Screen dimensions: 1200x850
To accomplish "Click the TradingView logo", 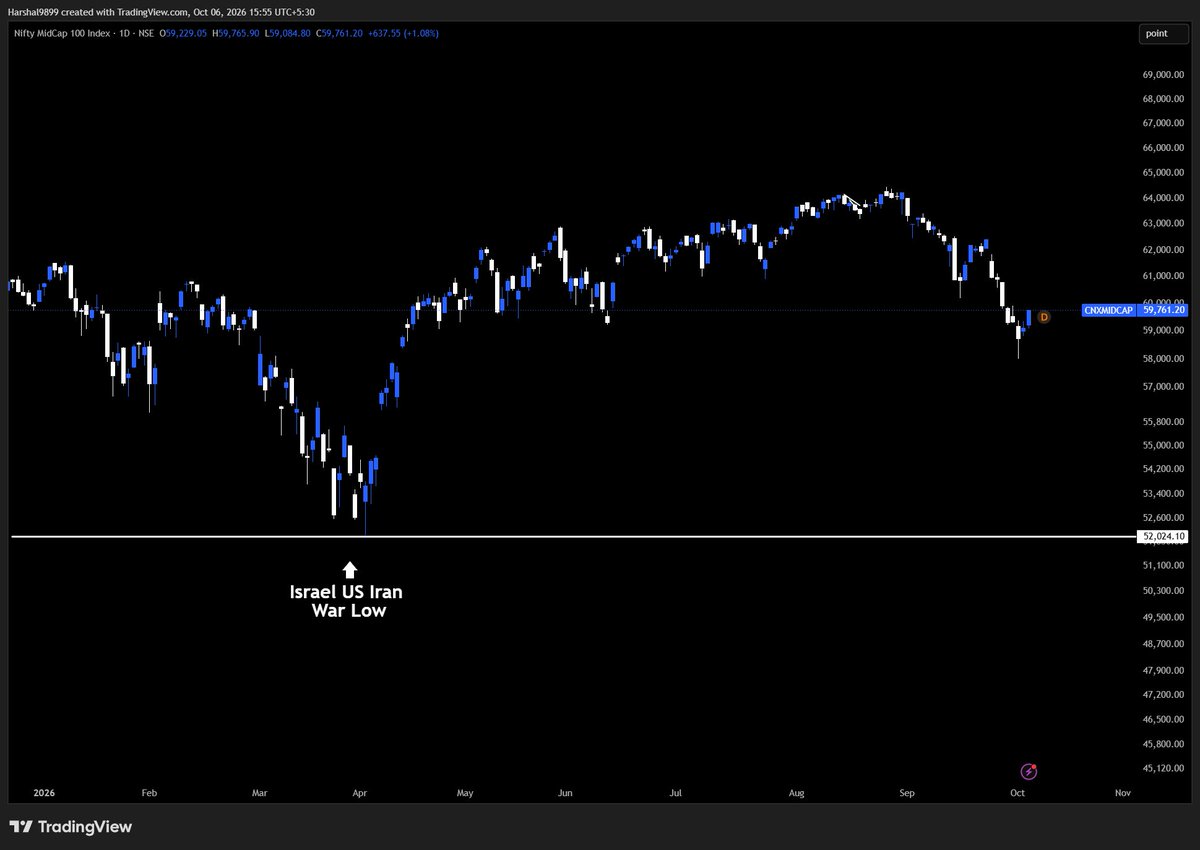I will click(x=70, y=827).
